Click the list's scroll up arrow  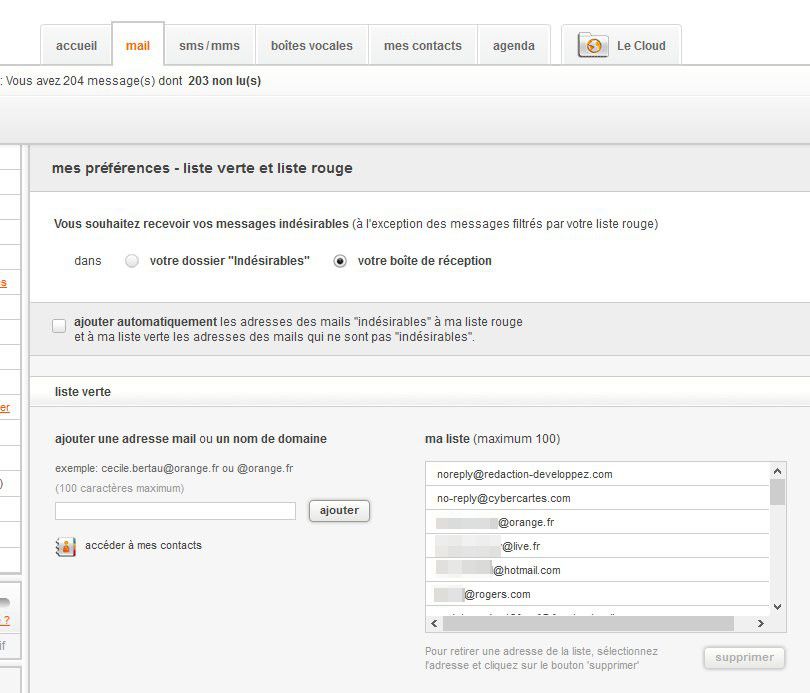tap(777, 471)
